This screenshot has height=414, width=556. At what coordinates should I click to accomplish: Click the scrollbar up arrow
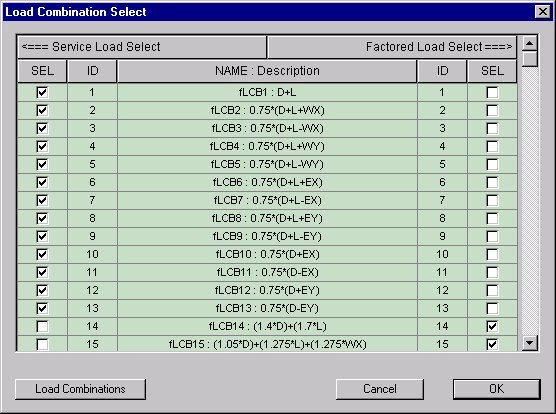(x=530, y=44)
